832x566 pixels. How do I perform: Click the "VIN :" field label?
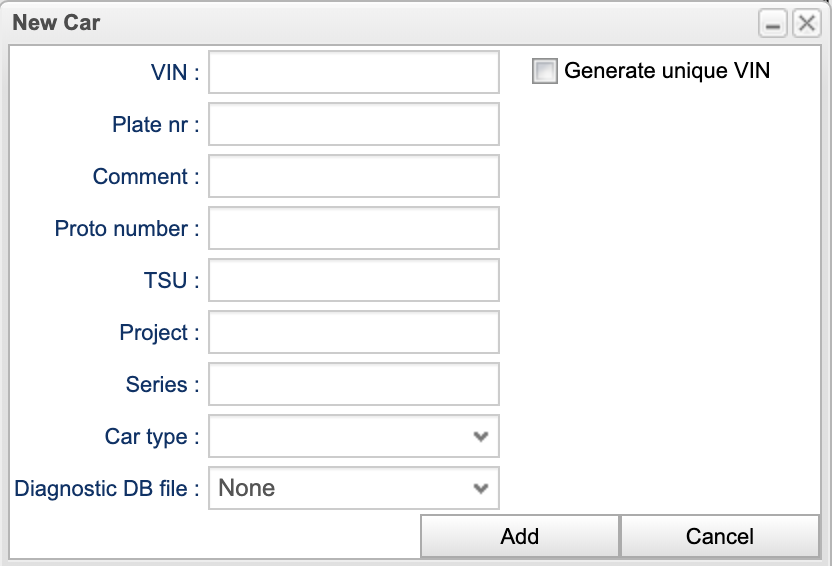[x=175, y=72]
